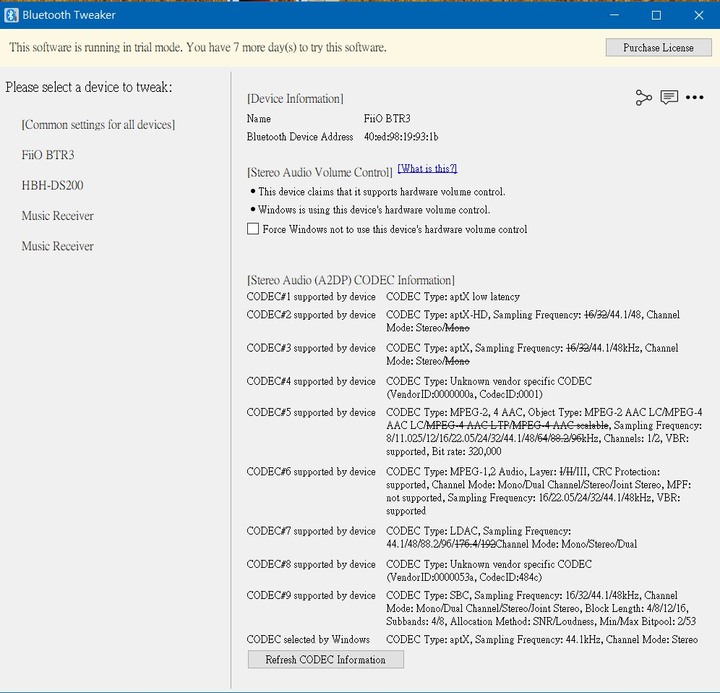Click CODEC#4 supported by device label

coord(311,381)
